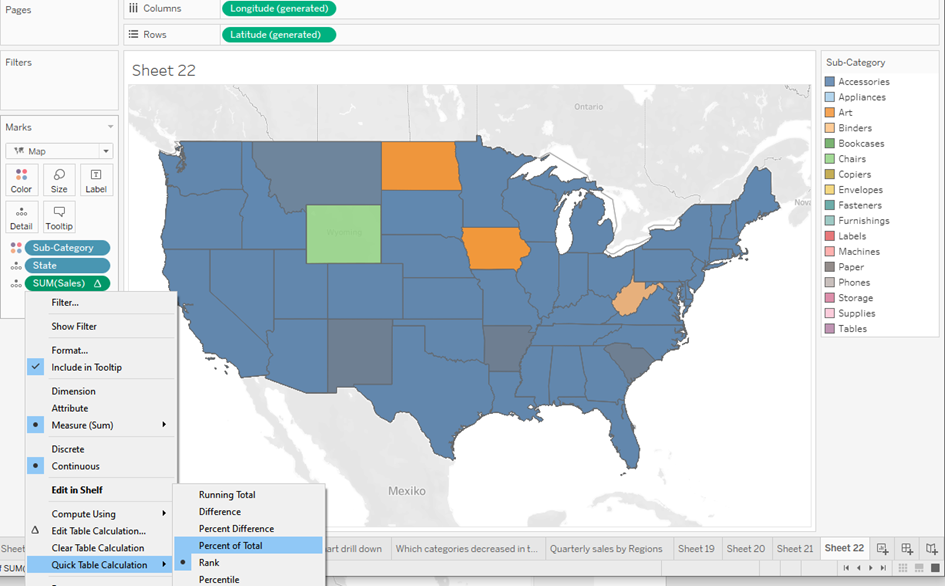Click the Sheet 22 title
945x586 pixels.
point(163,71)
